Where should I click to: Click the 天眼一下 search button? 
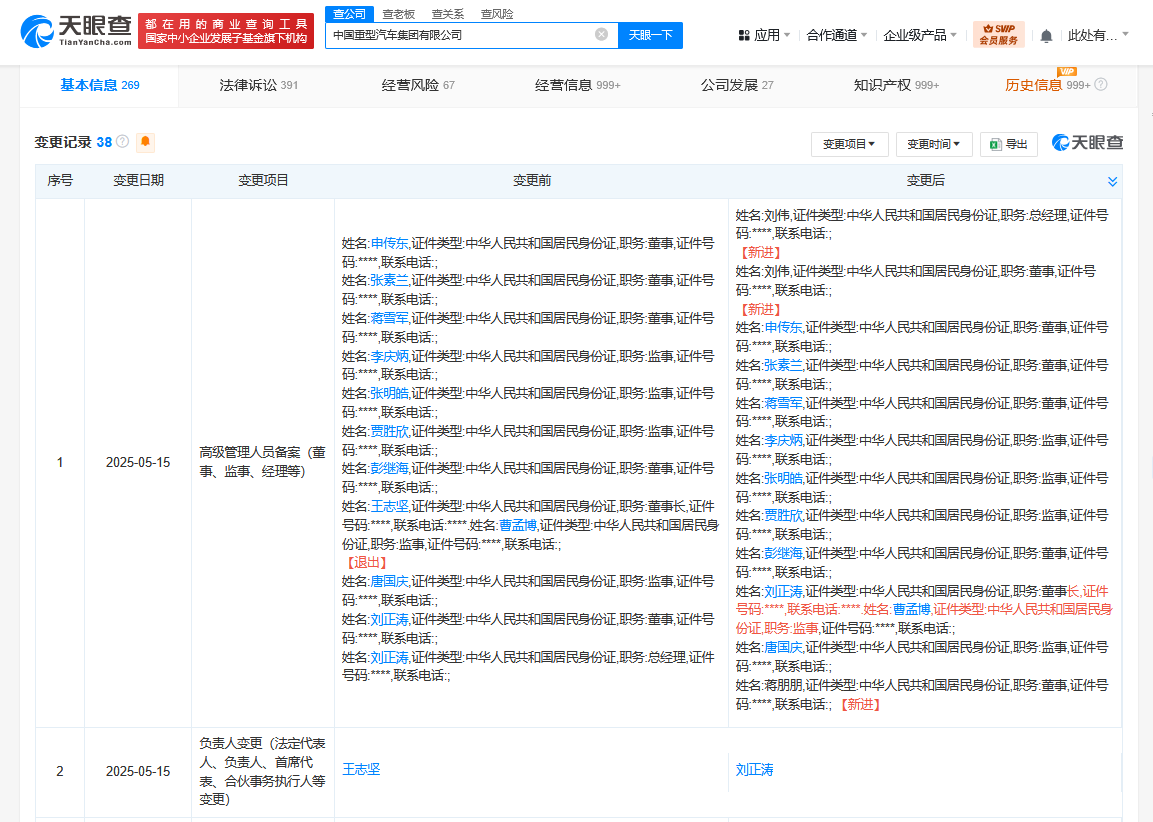tap(650, 35)
